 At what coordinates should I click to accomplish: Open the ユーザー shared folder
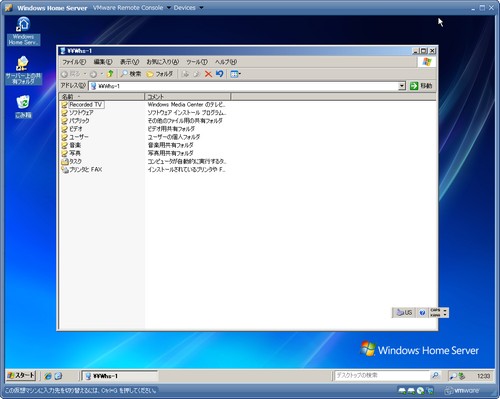pos(75,137)
